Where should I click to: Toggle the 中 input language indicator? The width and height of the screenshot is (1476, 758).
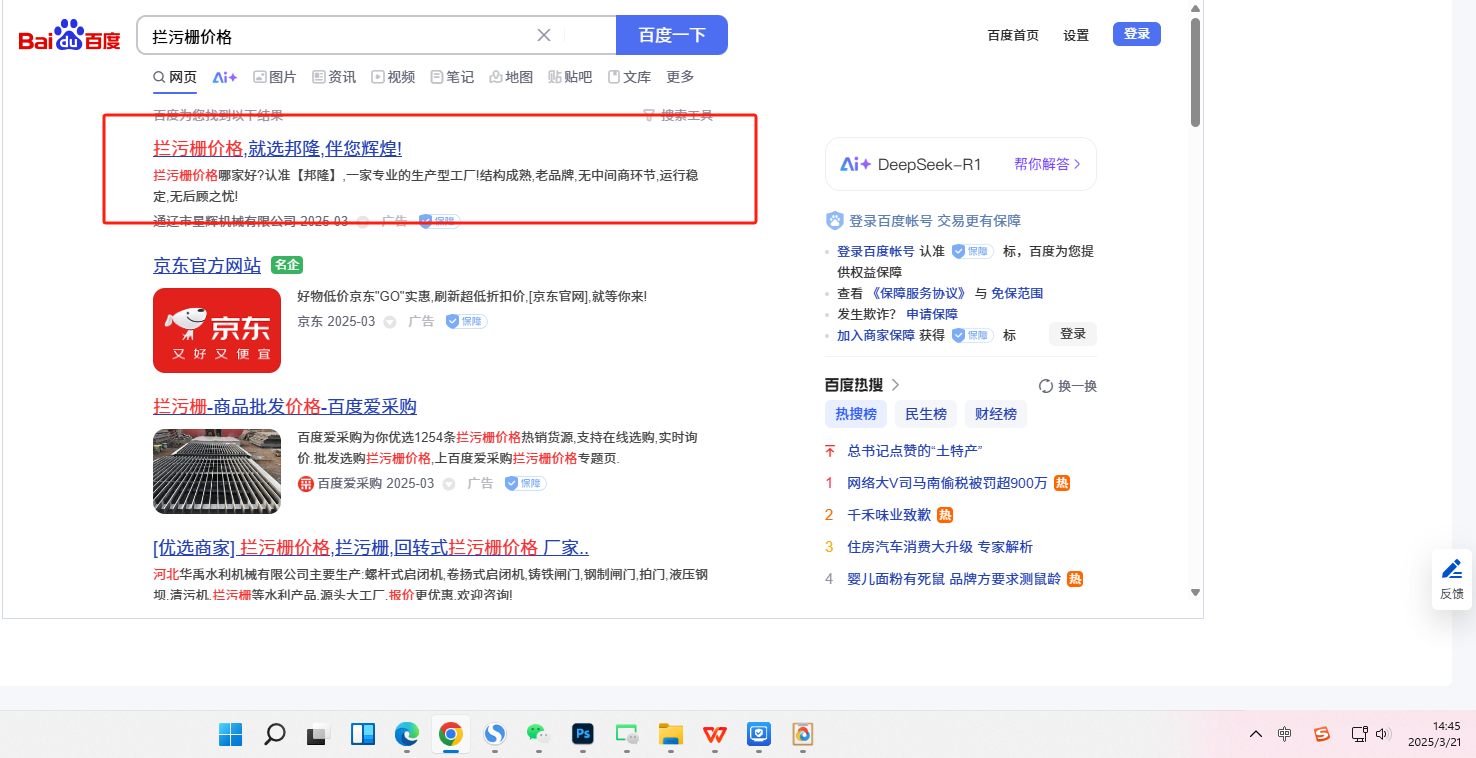click(x=1285, y=735)
